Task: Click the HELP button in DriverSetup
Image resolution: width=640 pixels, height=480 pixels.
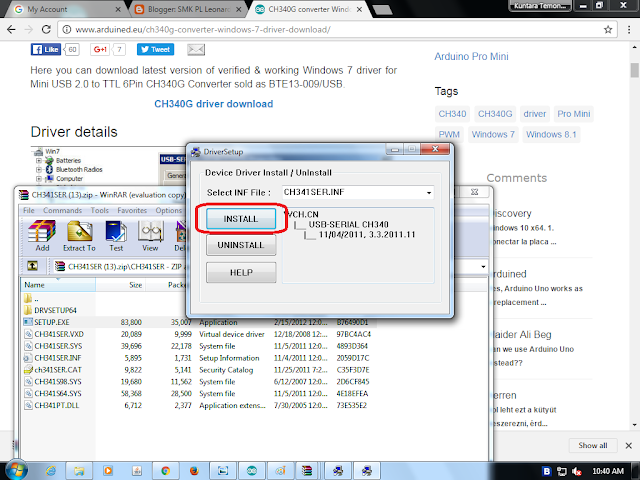Action: click(x=241, y=272)
